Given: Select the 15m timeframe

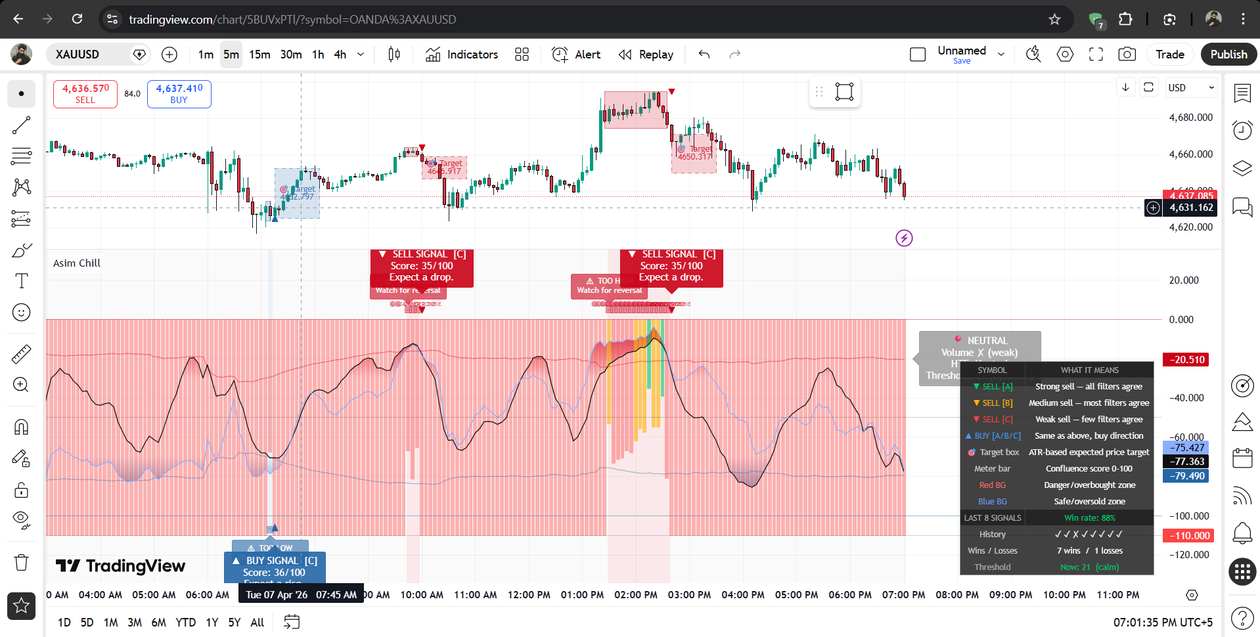Looking at the screenshot, I should [x=260, y=54].
